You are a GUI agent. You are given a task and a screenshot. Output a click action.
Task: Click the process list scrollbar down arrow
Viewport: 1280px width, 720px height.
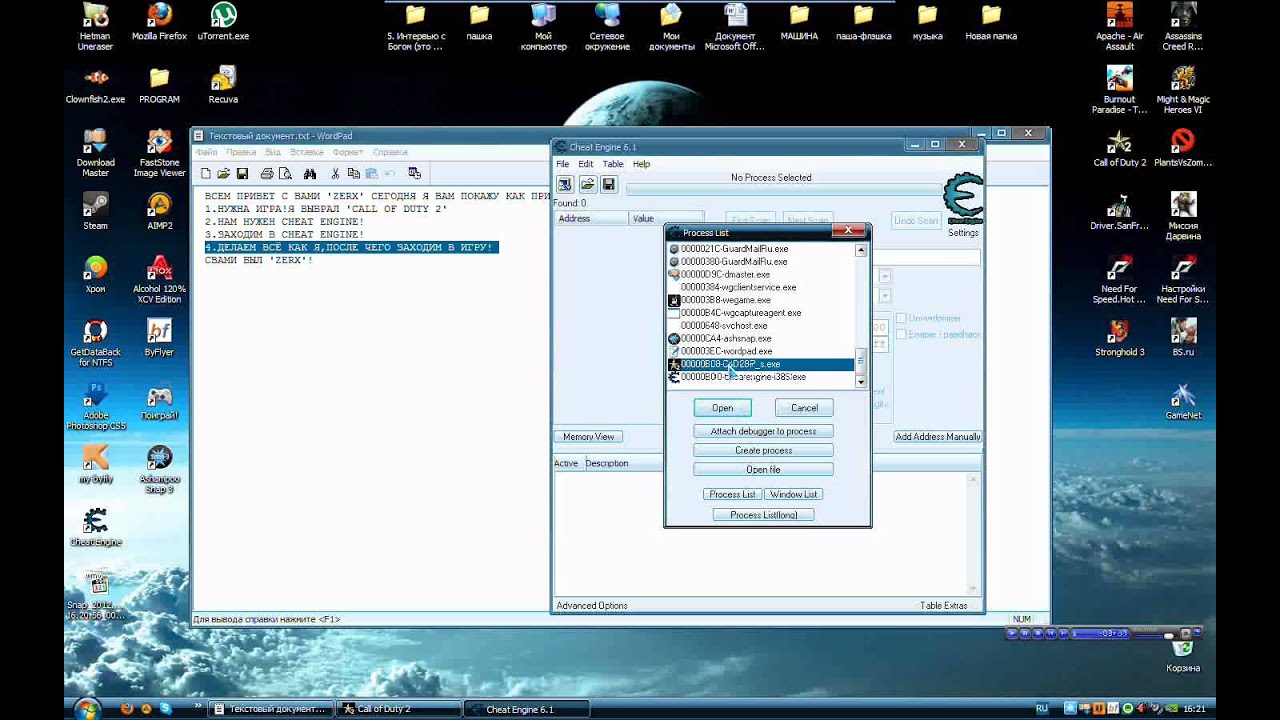(860, 382)
